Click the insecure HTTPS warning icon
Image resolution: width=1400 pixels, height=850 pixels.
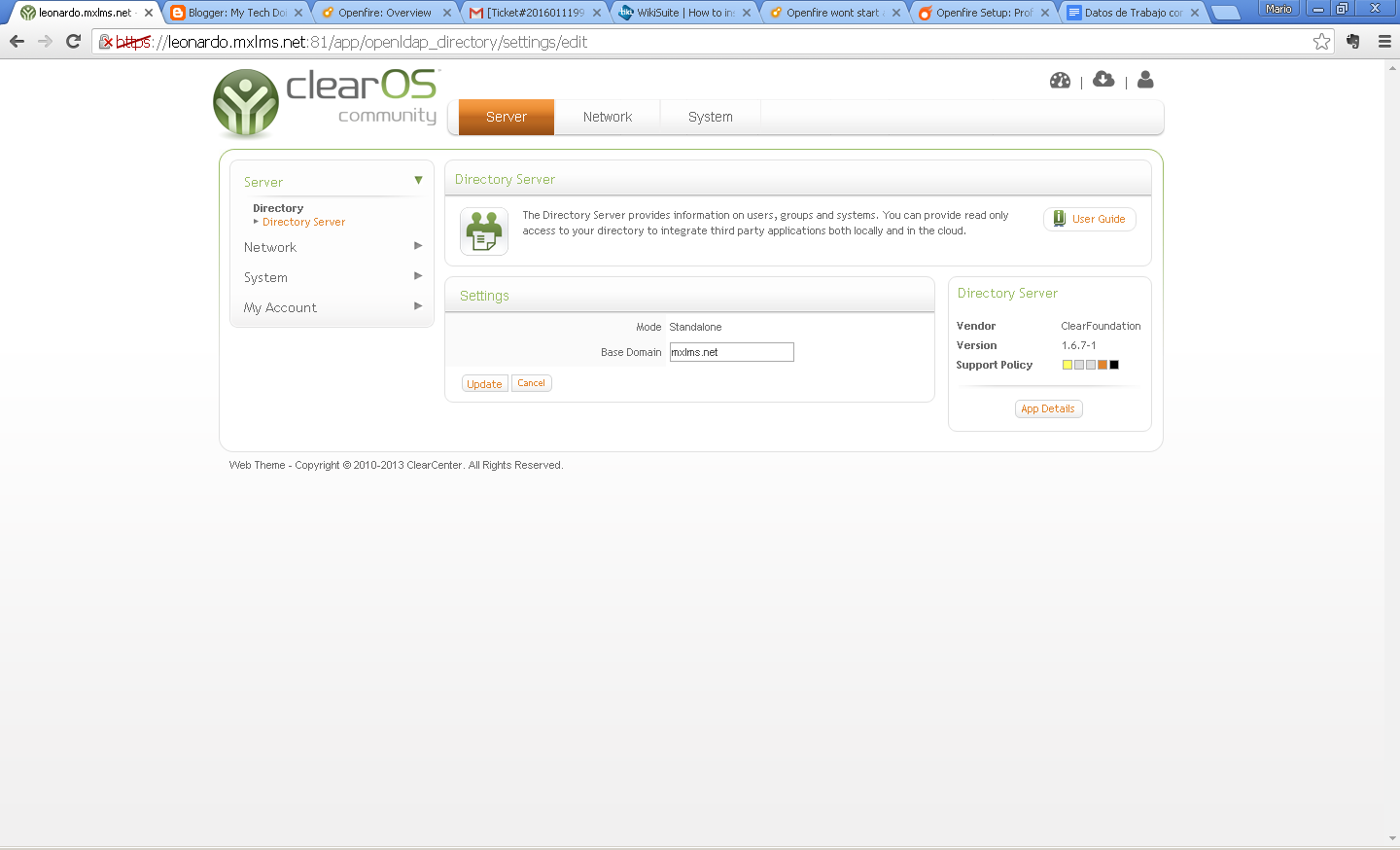106,42
